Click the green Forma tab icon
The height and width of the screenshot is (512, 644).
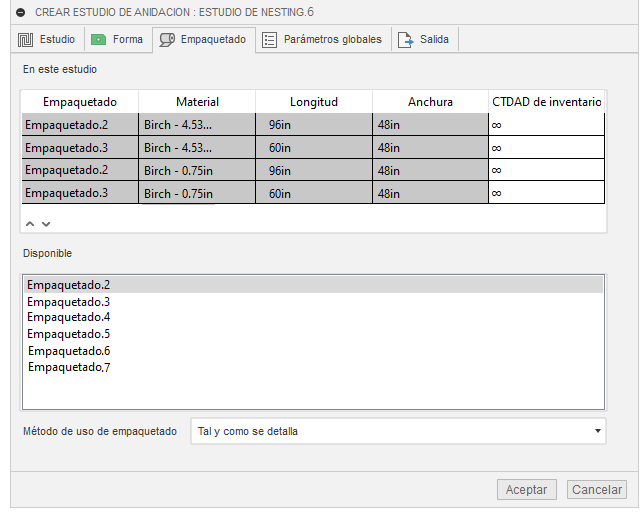tap(98, 40)
